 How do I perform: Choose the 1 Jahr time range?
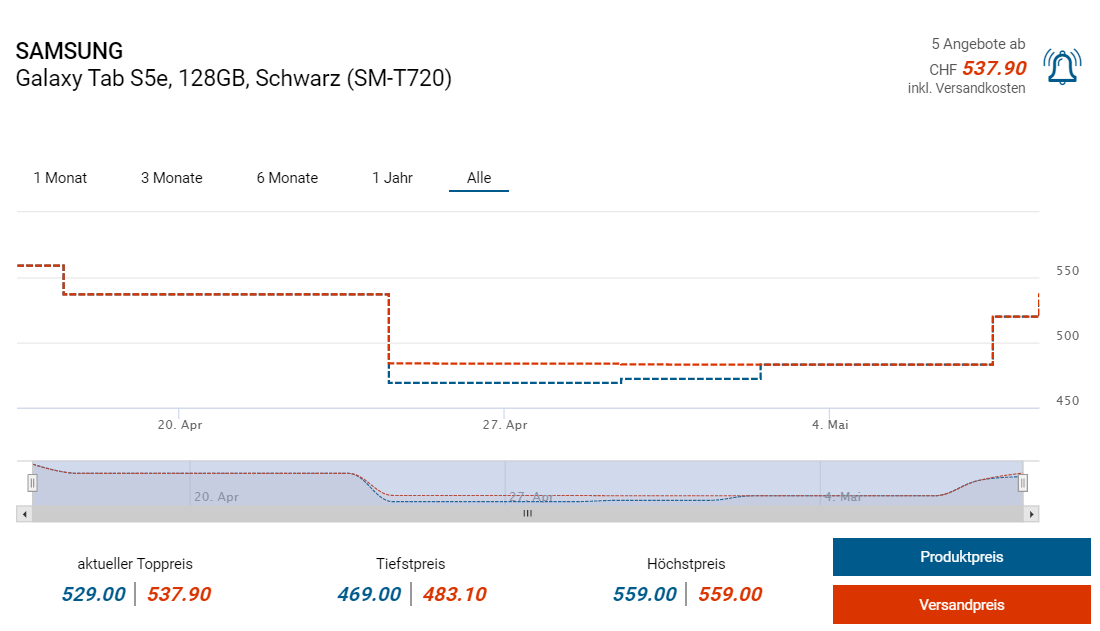click(x=392, y=178)
